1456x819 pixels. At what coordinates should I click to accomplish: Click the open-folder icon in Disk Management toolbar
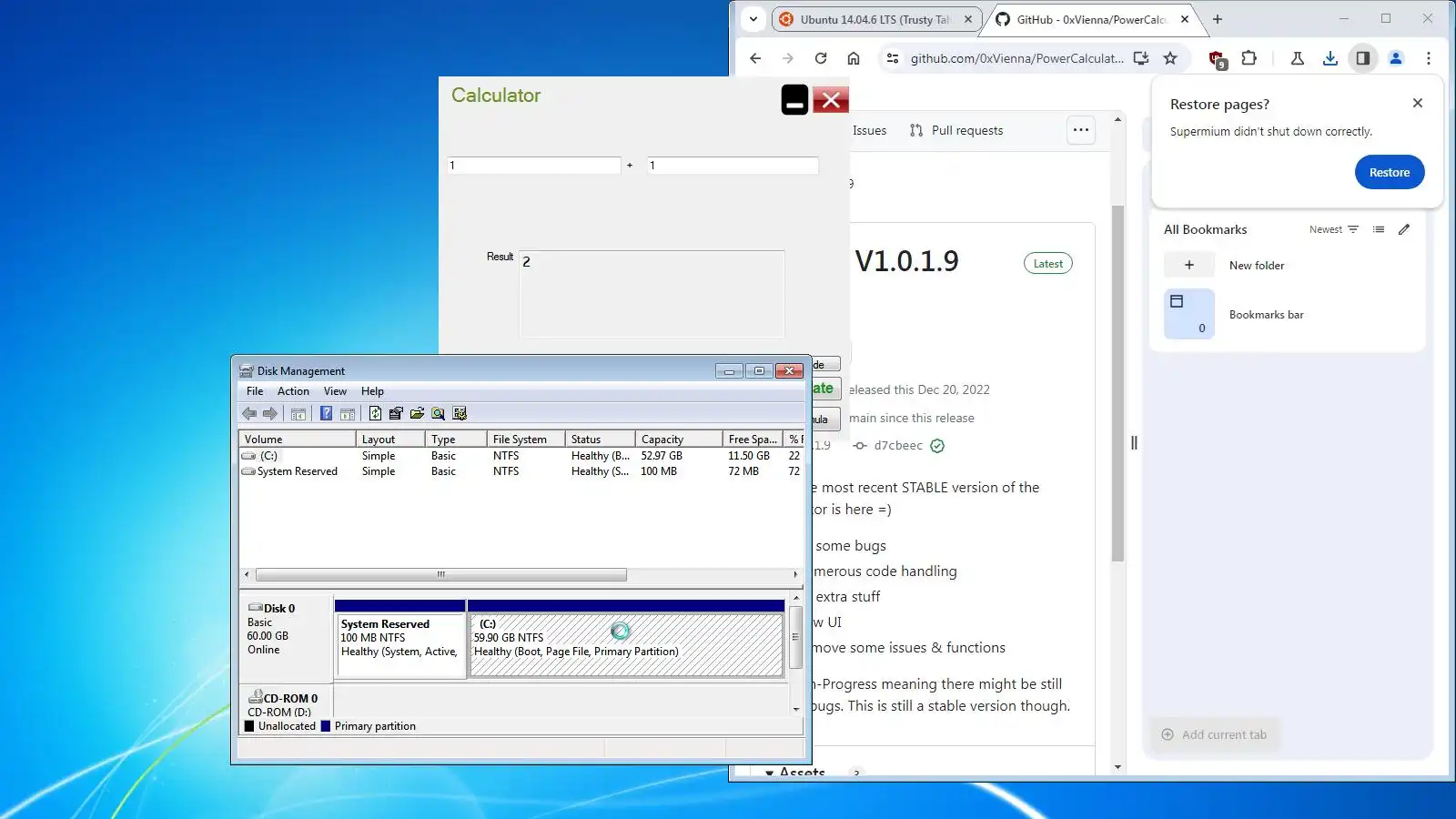coord(417,414)
